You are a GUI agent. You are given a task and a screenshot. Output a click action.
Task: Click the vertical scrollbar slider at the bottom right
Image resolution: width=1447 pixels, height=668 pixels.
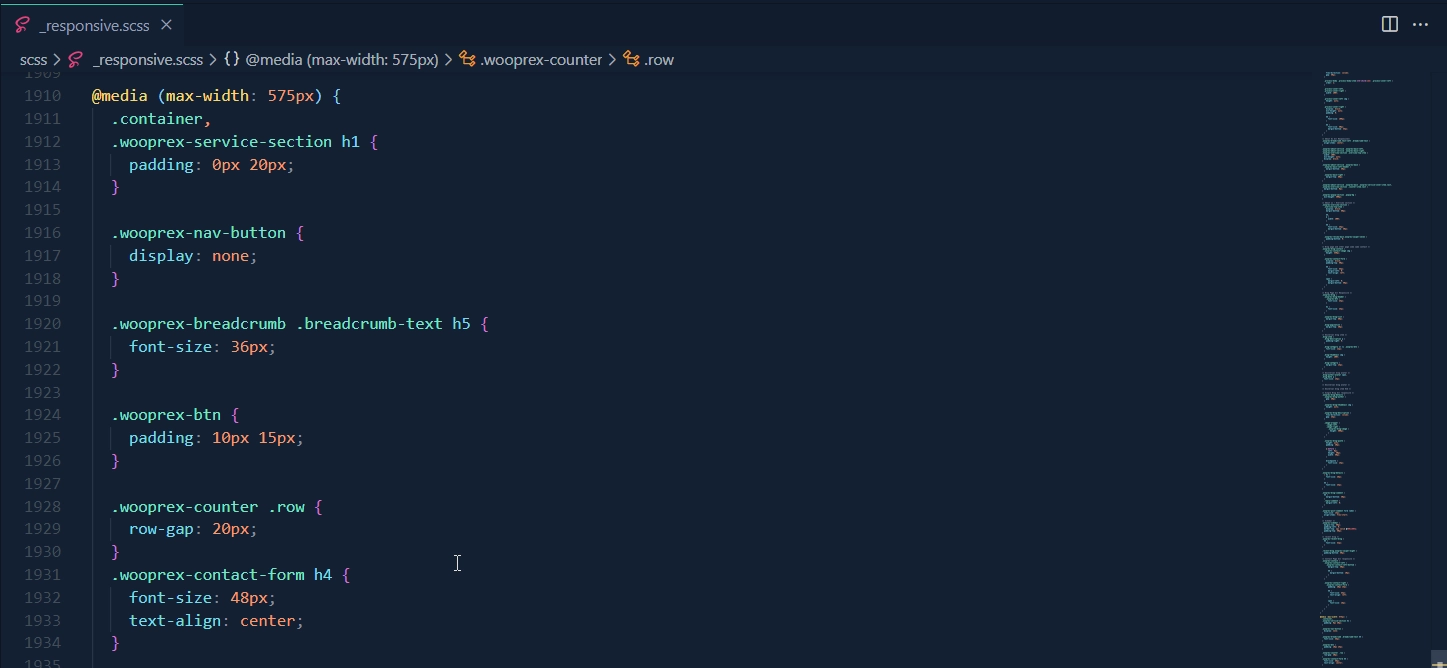1437,662
